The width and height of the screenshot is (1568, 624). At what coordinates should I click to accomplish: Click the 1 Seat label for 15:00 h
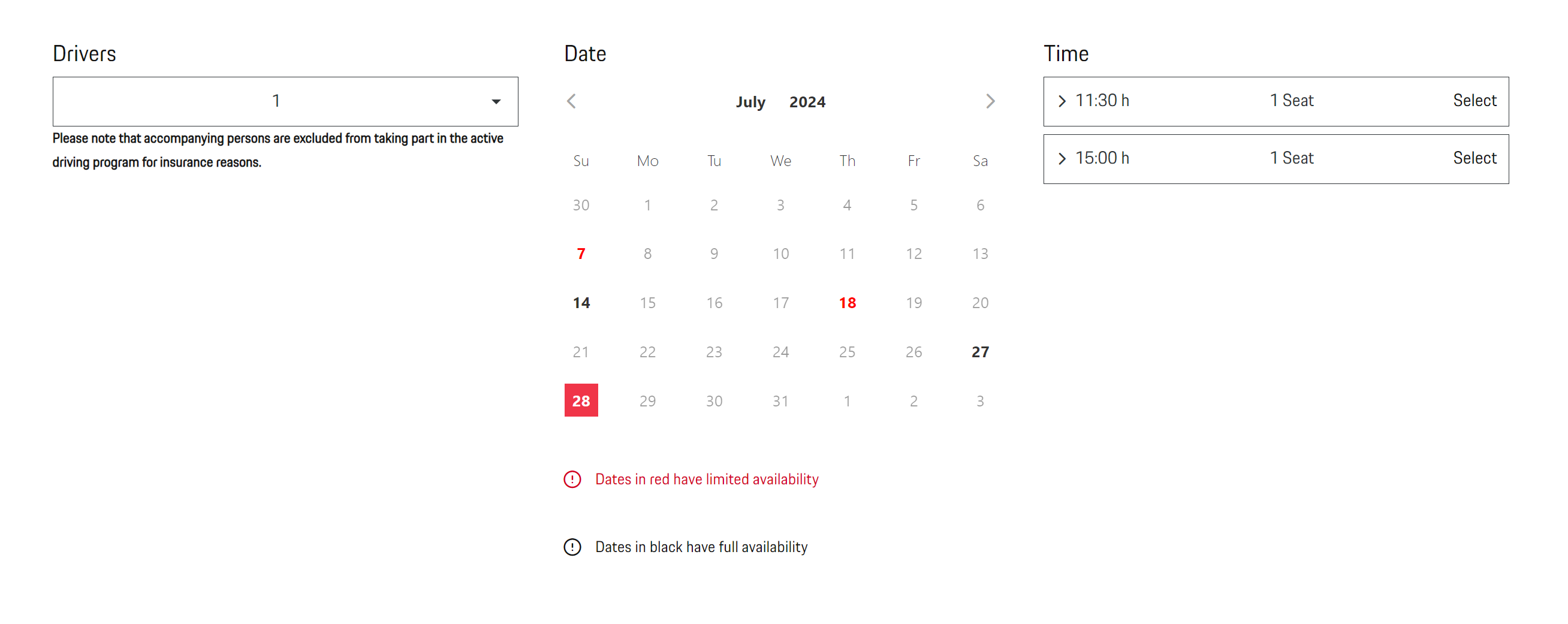click(x=1291, y=158)
